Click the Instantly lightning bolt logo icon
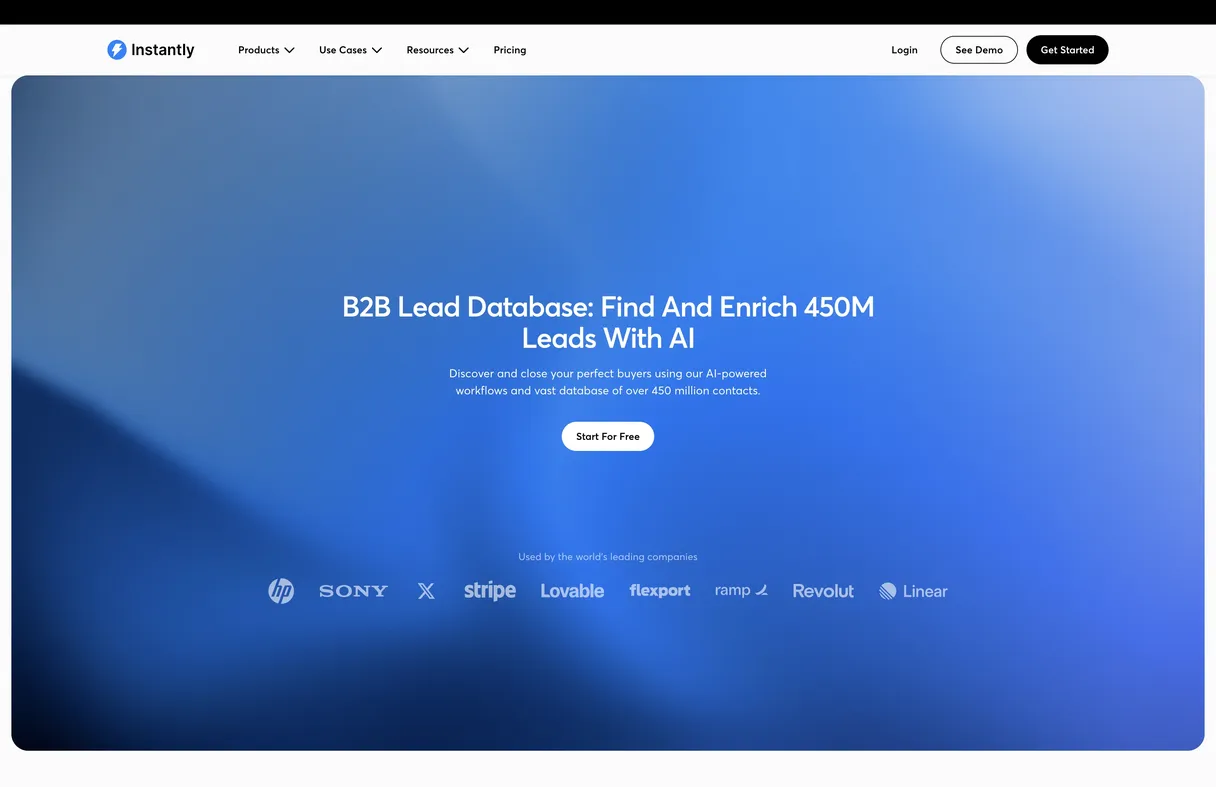Image resolution: width=1216 pixels, height=787 pixels. (x=117, y=50)
